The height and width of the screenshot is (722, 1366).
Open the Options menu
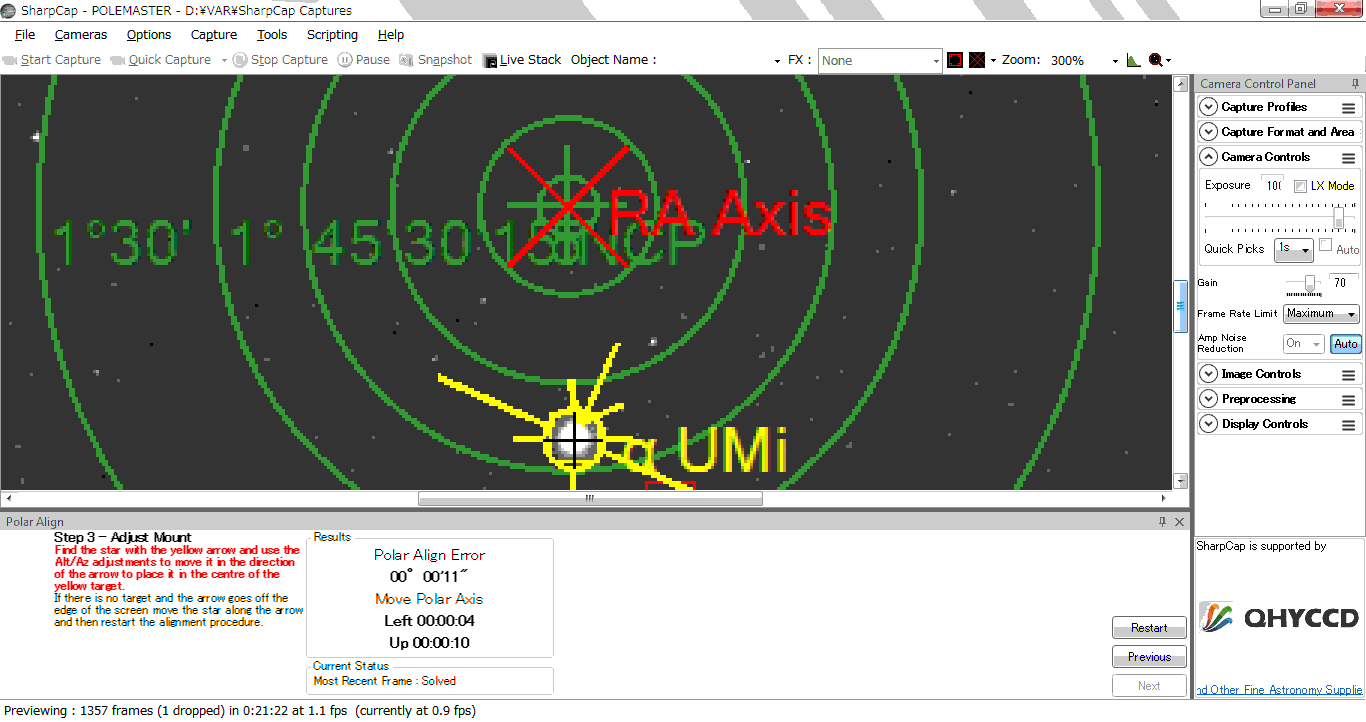(149, 35)
